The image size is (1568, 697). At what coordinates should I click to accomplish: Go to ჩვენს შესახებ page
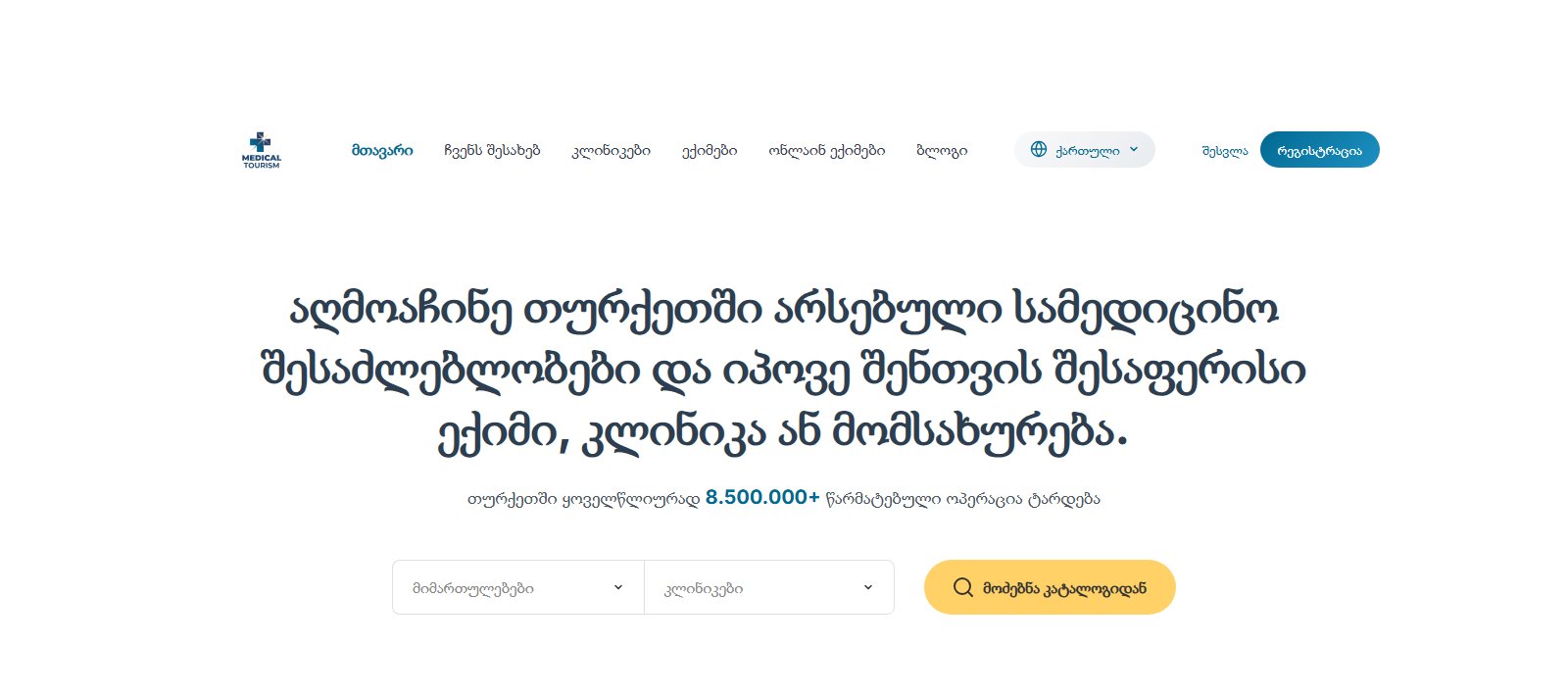tap(492, 150)
